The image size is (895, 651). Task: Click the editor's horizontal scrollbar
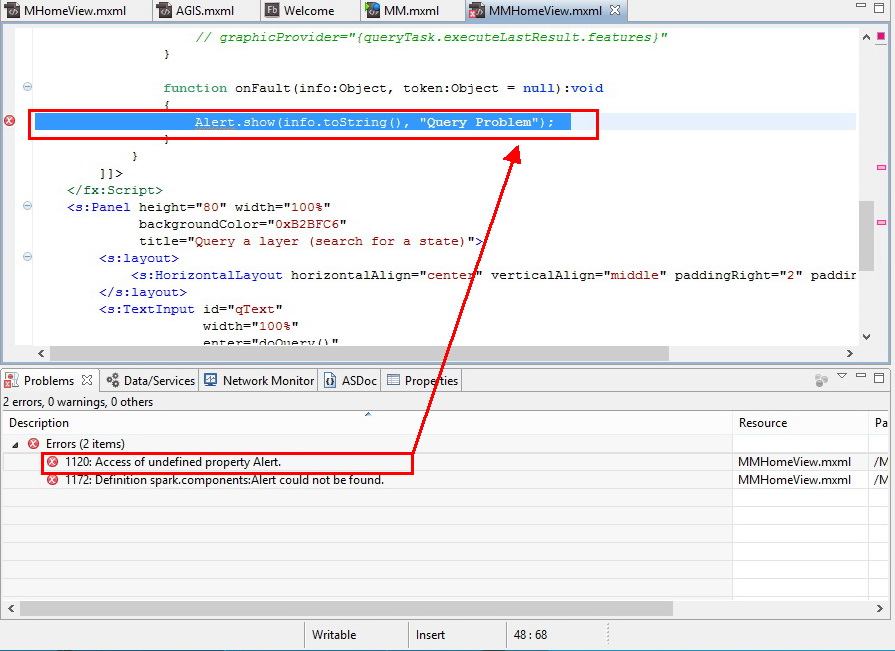(358, 353)
